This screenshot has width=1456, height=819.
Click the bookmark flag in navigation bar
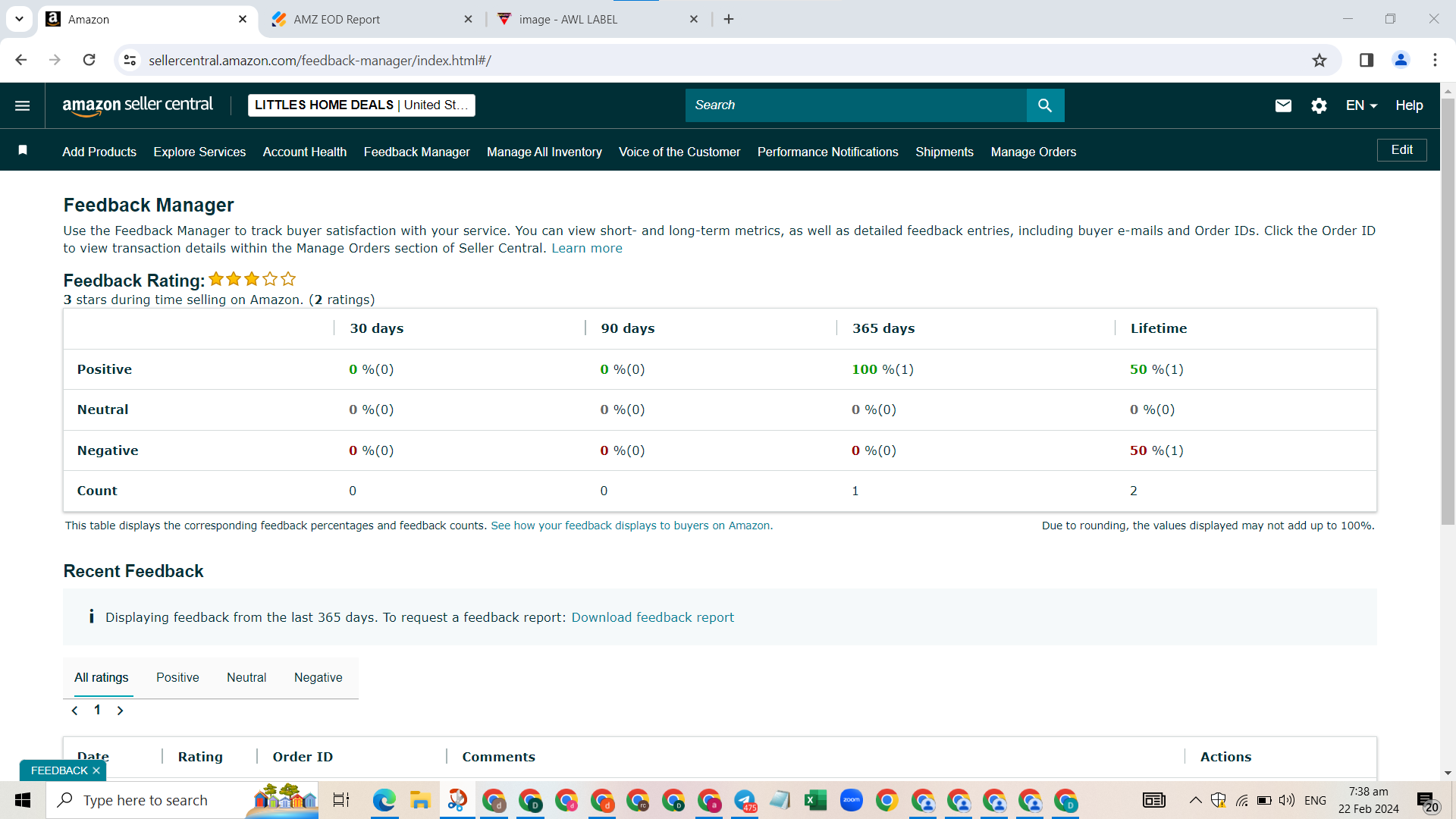tap(23, 150)
